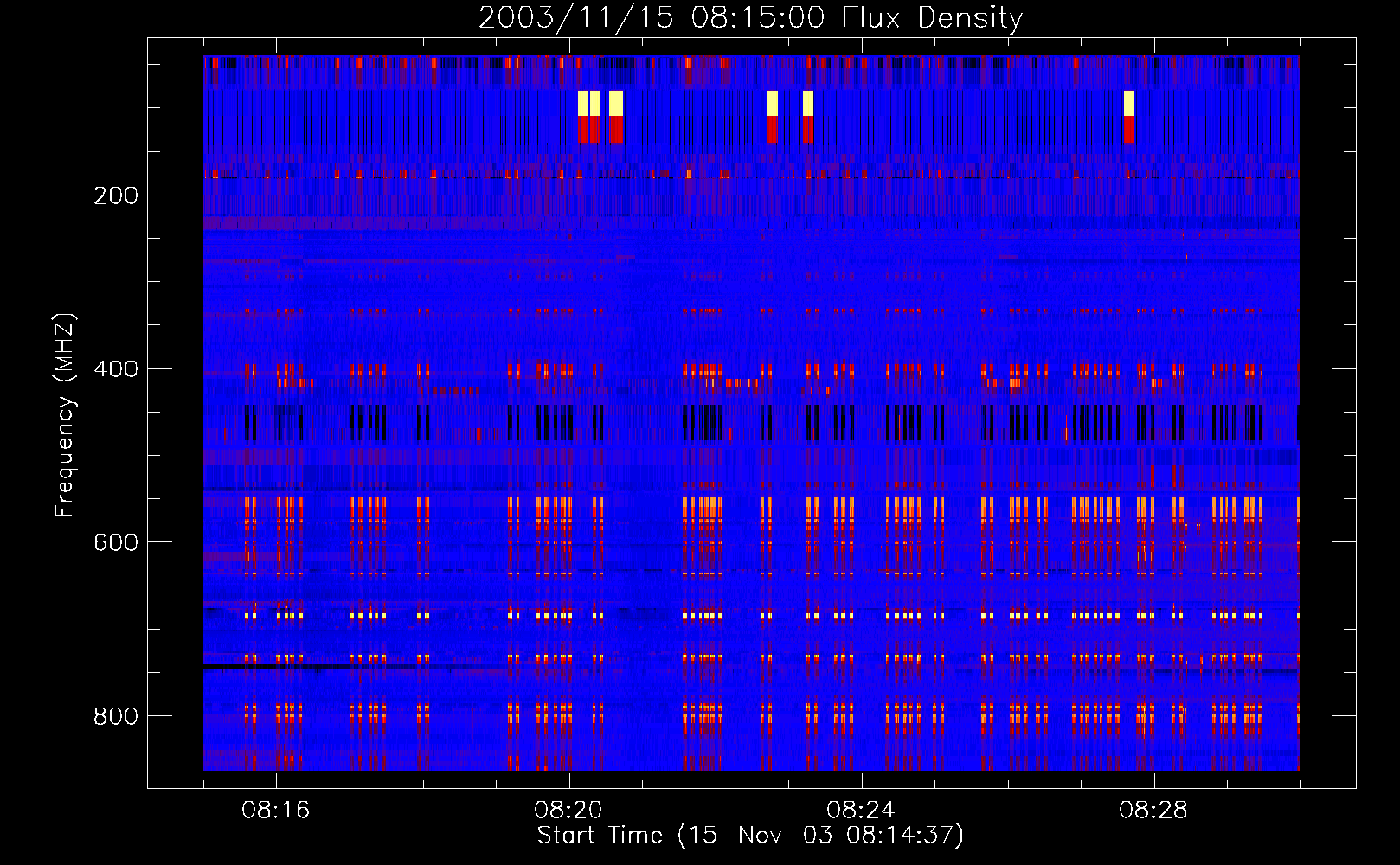Click the 08:16 time tick label
Viewport: 1400px width, 865px height.
276,811
